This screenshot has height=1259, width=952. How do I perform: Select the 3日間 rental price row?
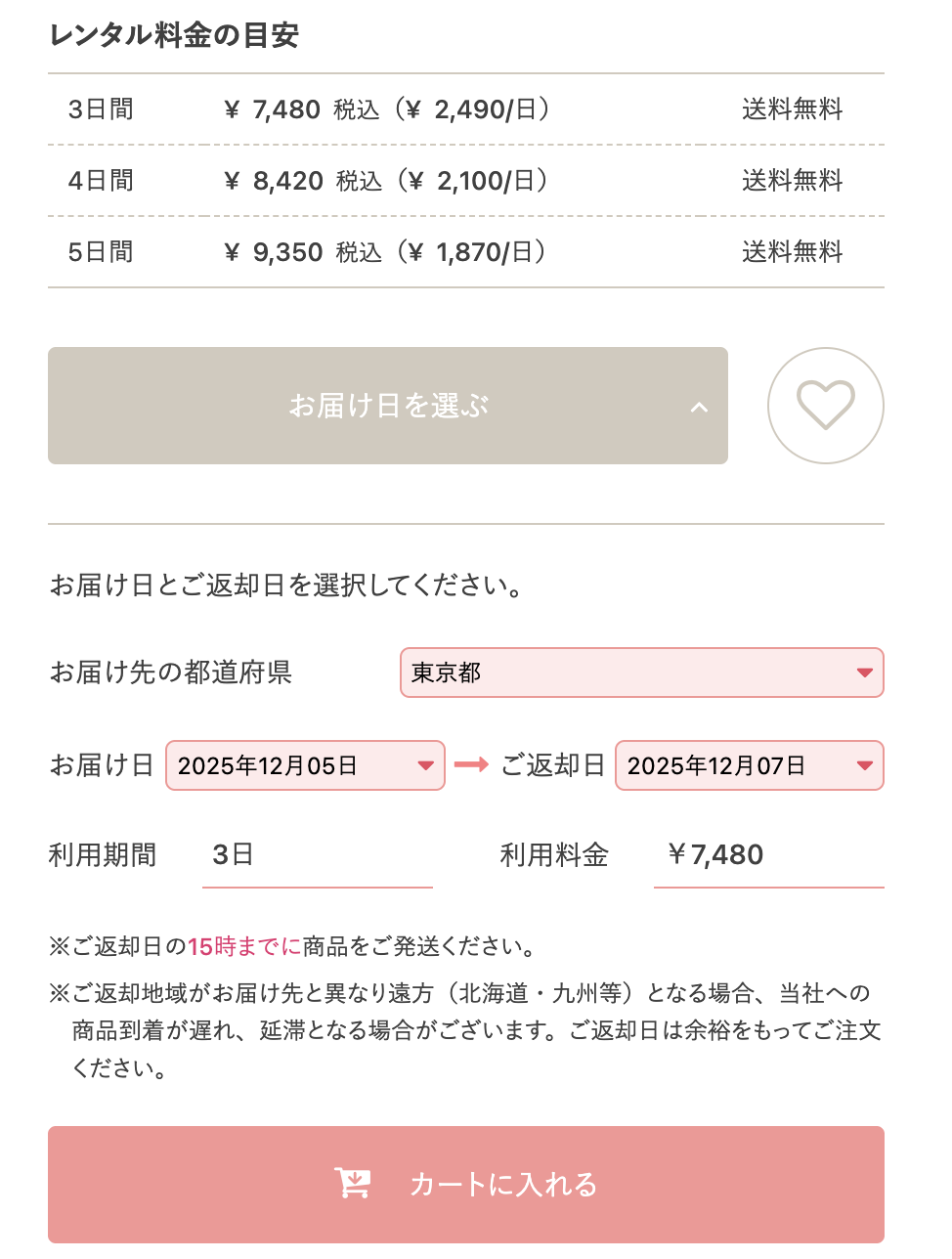tap(465, 109)
